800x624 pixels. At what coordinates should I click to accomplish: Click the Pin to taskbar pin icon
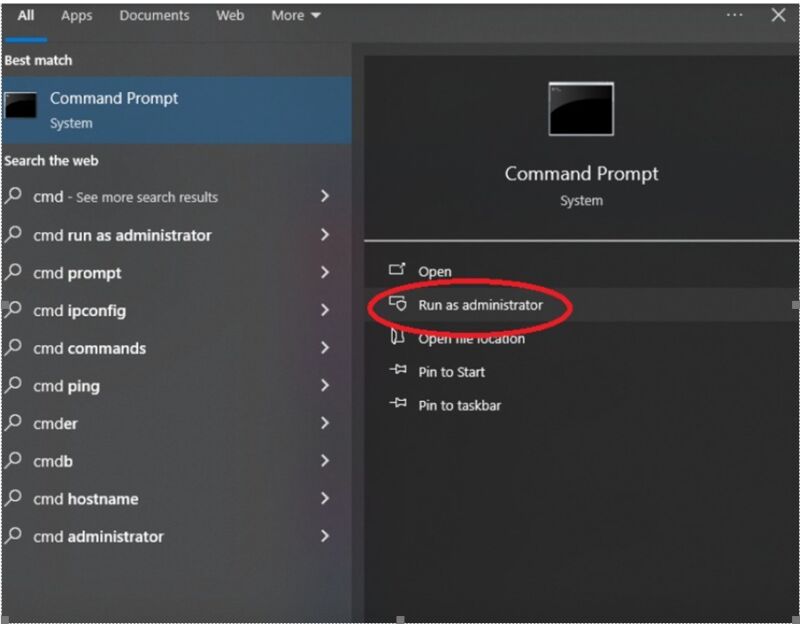(397, 404)
